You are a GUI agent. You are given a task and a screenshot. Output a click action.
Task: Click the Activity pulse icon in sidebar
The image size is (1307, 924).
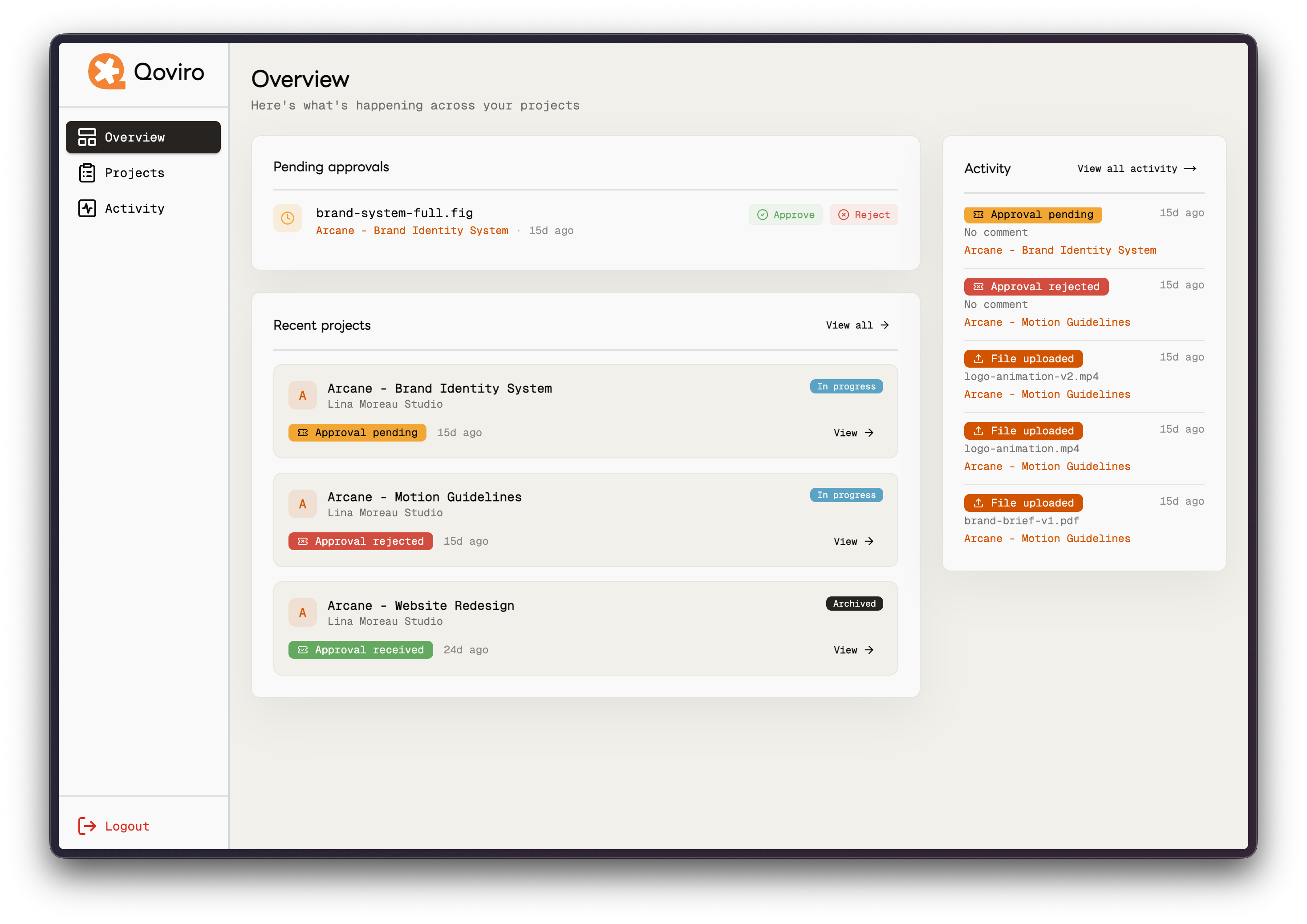(x=87, y=208)
